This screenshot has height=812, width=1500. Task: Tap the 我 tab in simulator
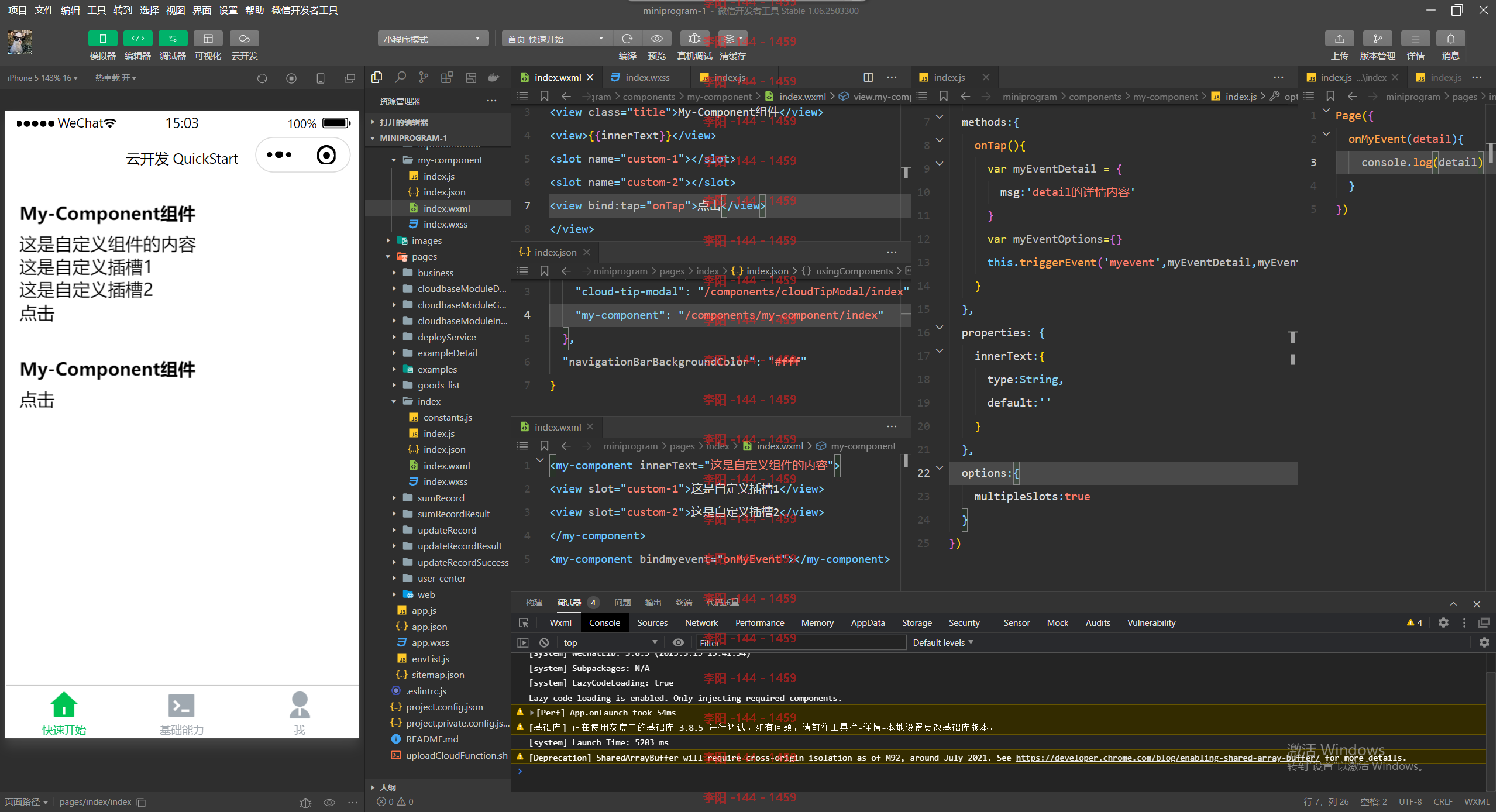(x=300, y=714)
